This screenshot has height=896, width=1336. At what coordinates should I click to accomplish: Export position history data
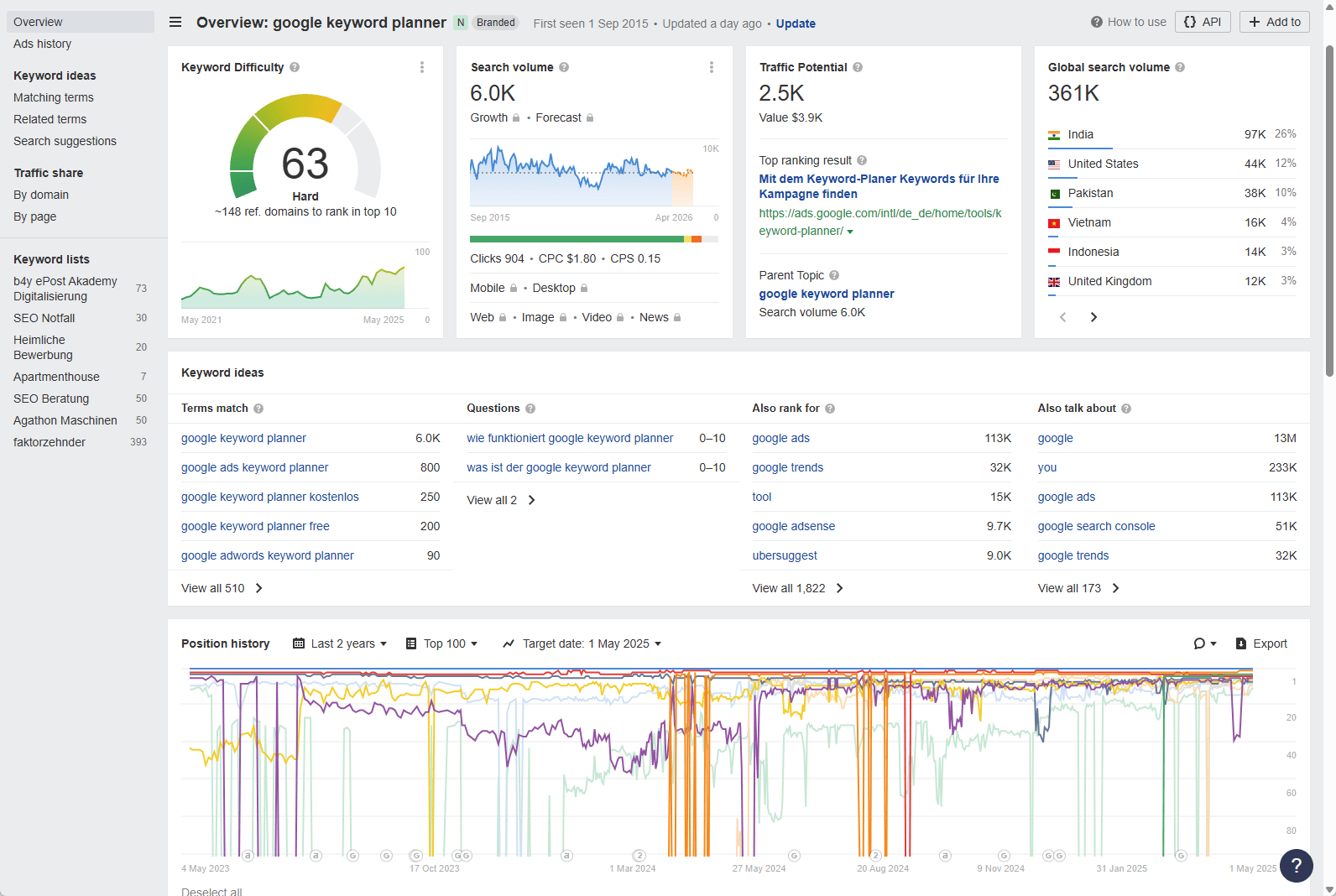pos(1261,643)
